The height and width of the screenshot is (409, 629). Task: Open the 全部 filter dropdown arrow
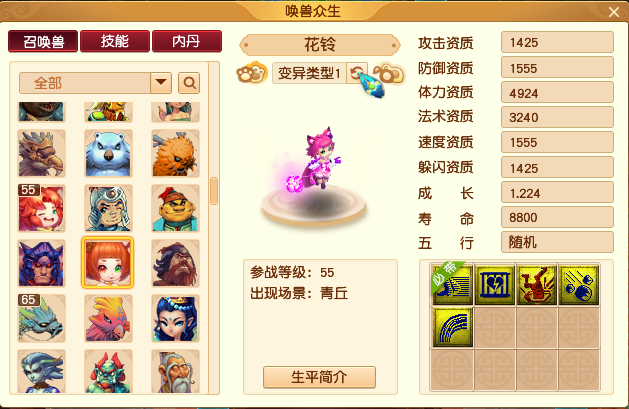(x=161, y=83)
